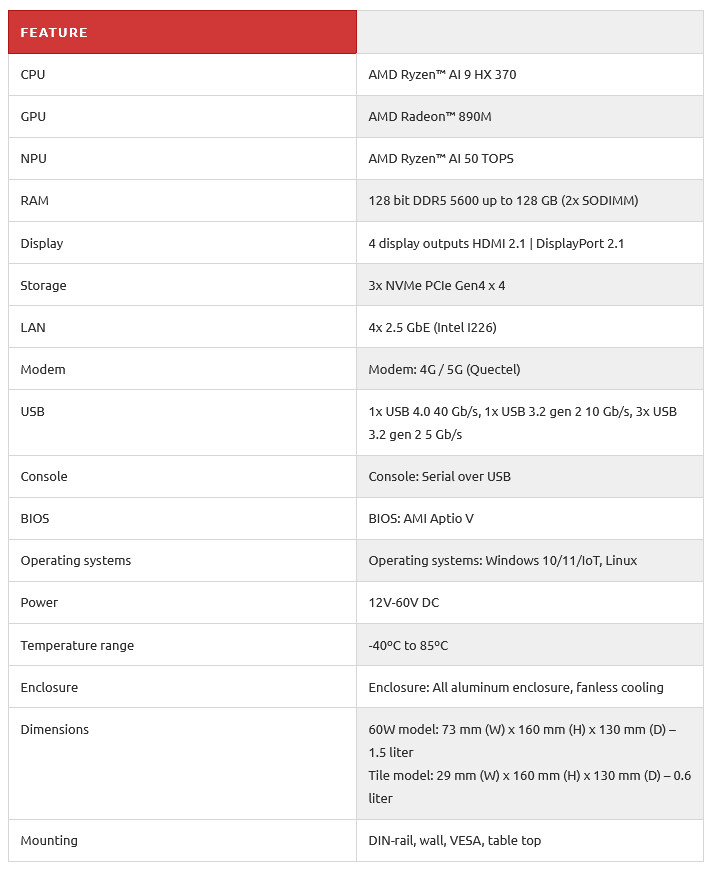Click the CPU row label
This screenshot has width=713, height=872.
click(33, 75)
